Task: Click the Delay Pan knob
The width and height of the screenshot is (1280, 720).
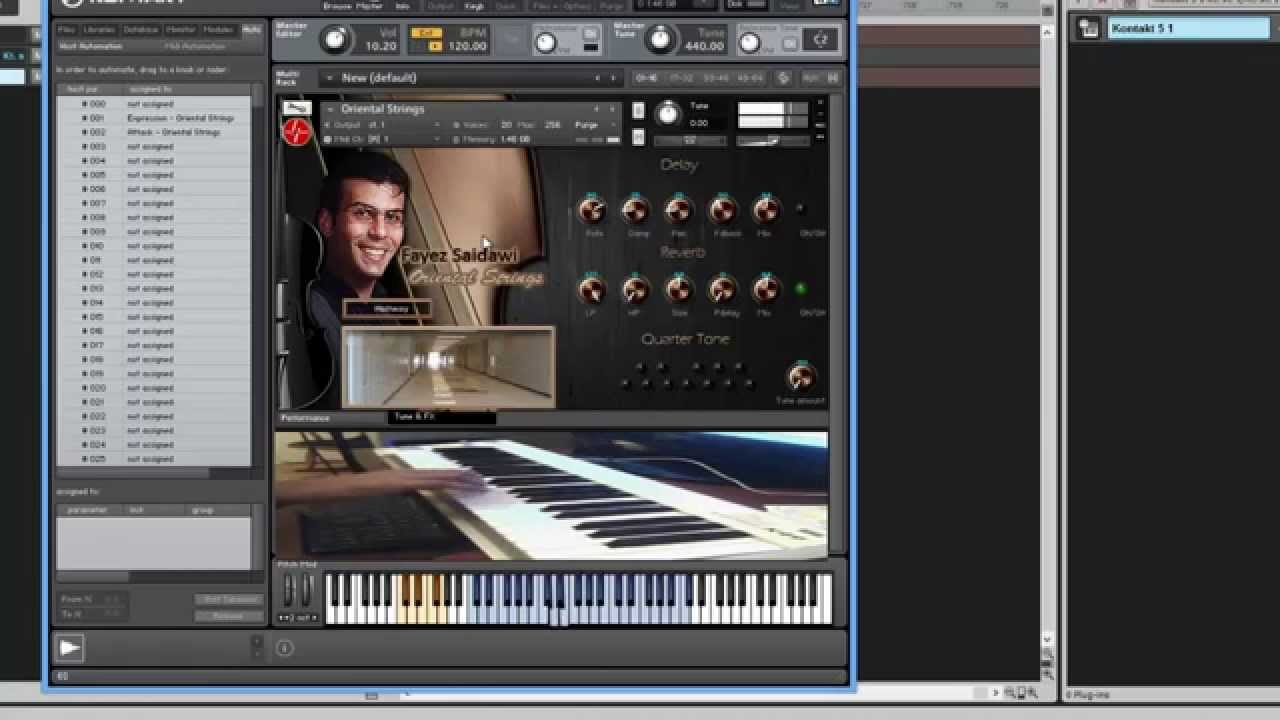Action: coord(679,210)
